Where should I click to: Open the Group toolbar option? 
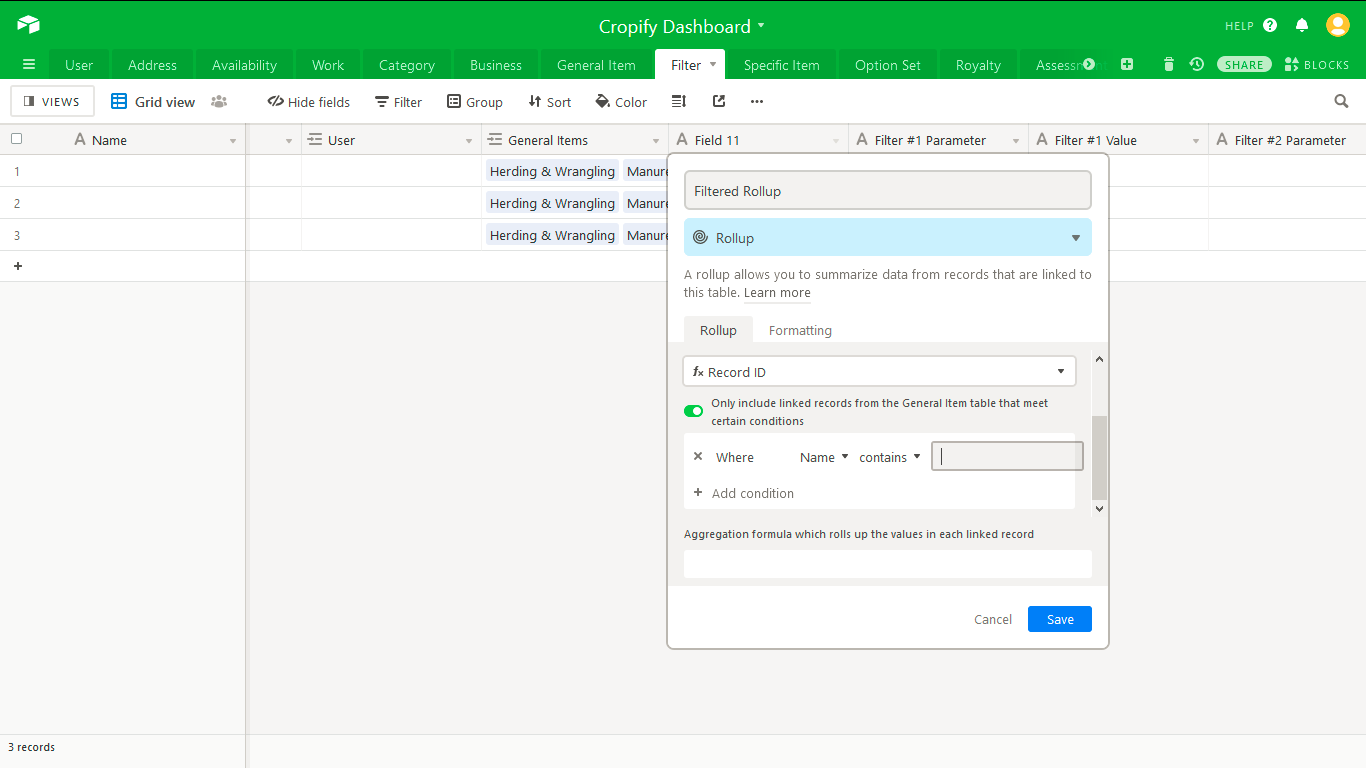(475, 102)
